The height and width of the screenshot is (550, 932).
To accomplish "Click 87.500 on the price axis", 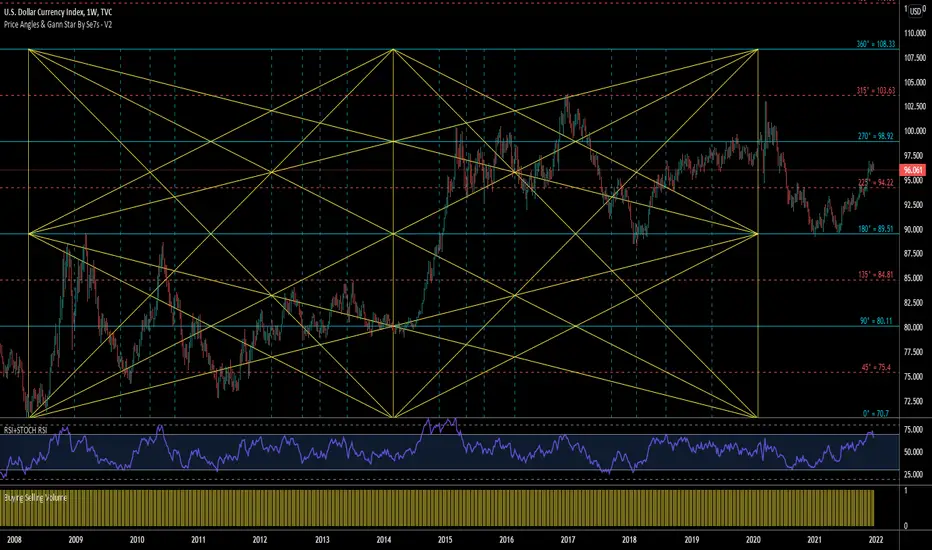I will tap(915, 253).
